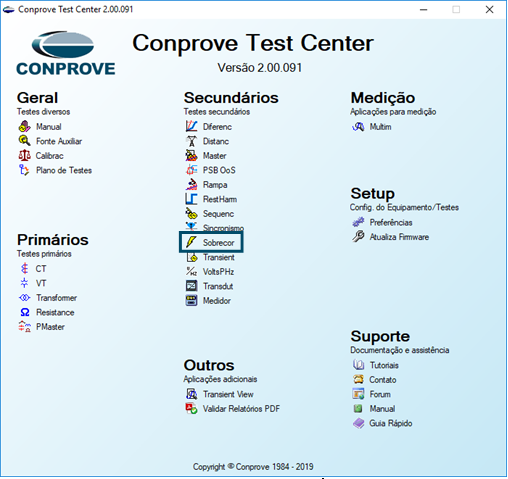Close the Conprove Test Center window

click(x=489, y=9)
